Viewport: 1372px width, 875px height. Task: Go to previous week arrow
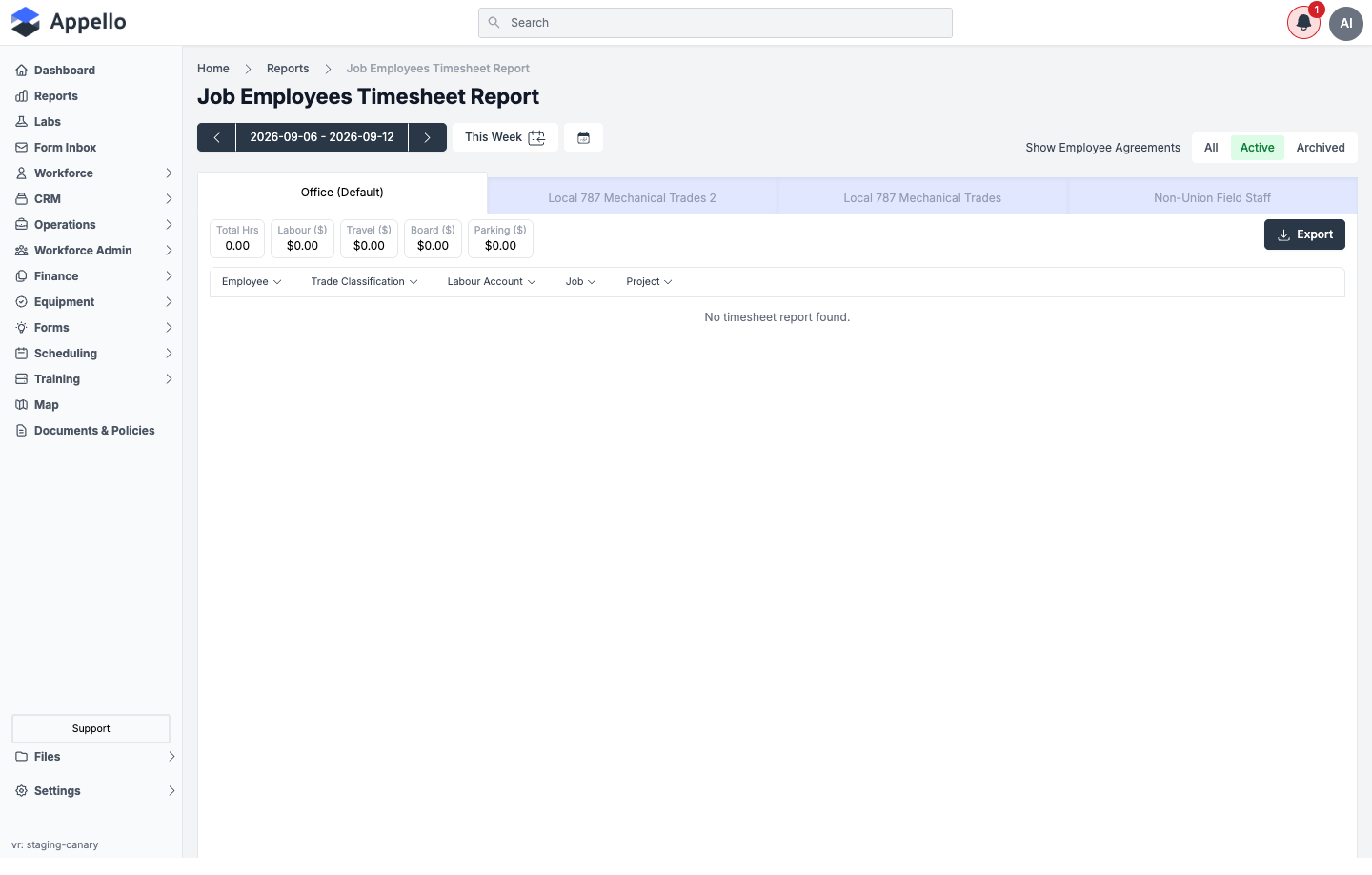coord(216,137)
